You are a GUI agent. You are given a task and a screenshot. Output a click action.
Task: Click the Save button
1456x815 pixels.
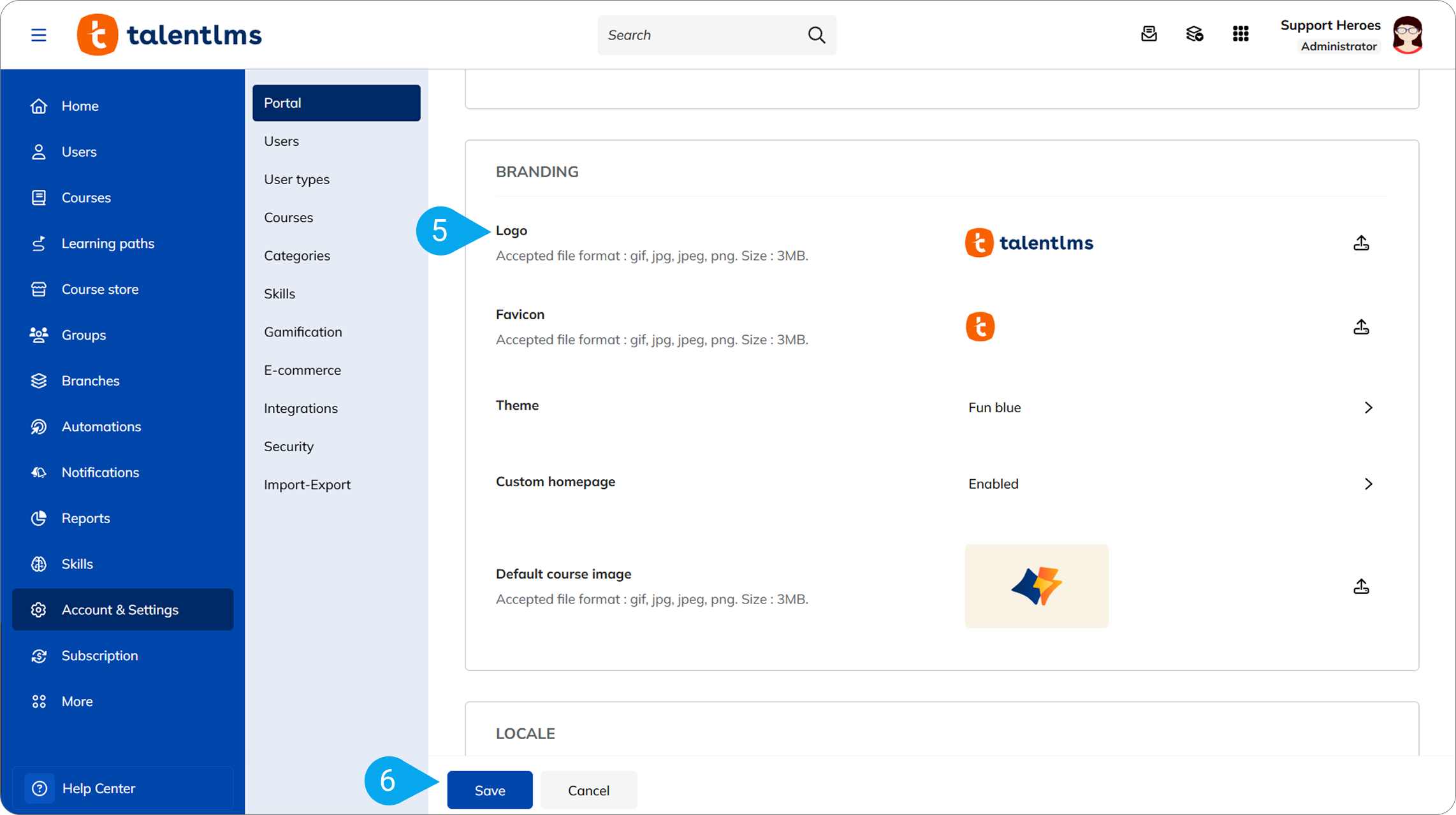point(490,790)
